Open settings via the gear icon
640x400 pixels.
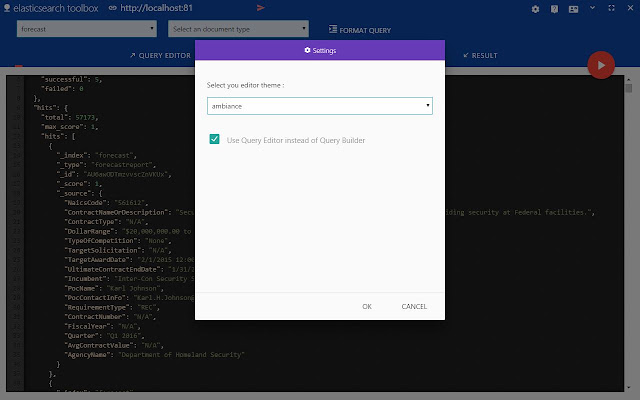[x=536, y=9]
